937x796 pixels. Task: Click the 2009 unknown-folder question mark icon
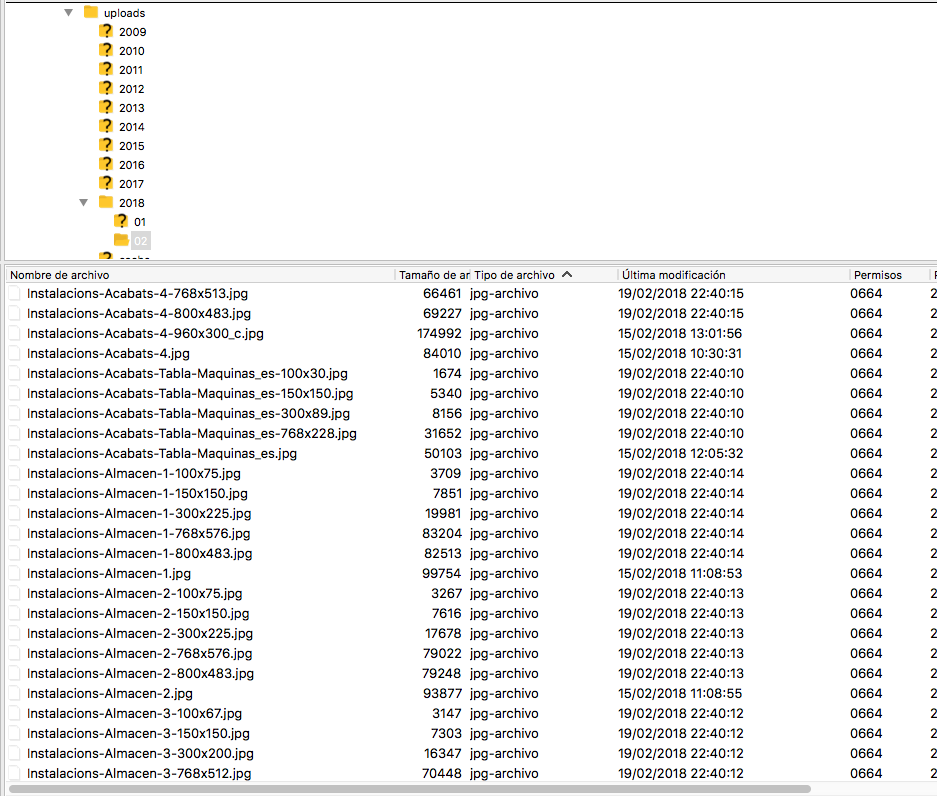coord(106,32)
